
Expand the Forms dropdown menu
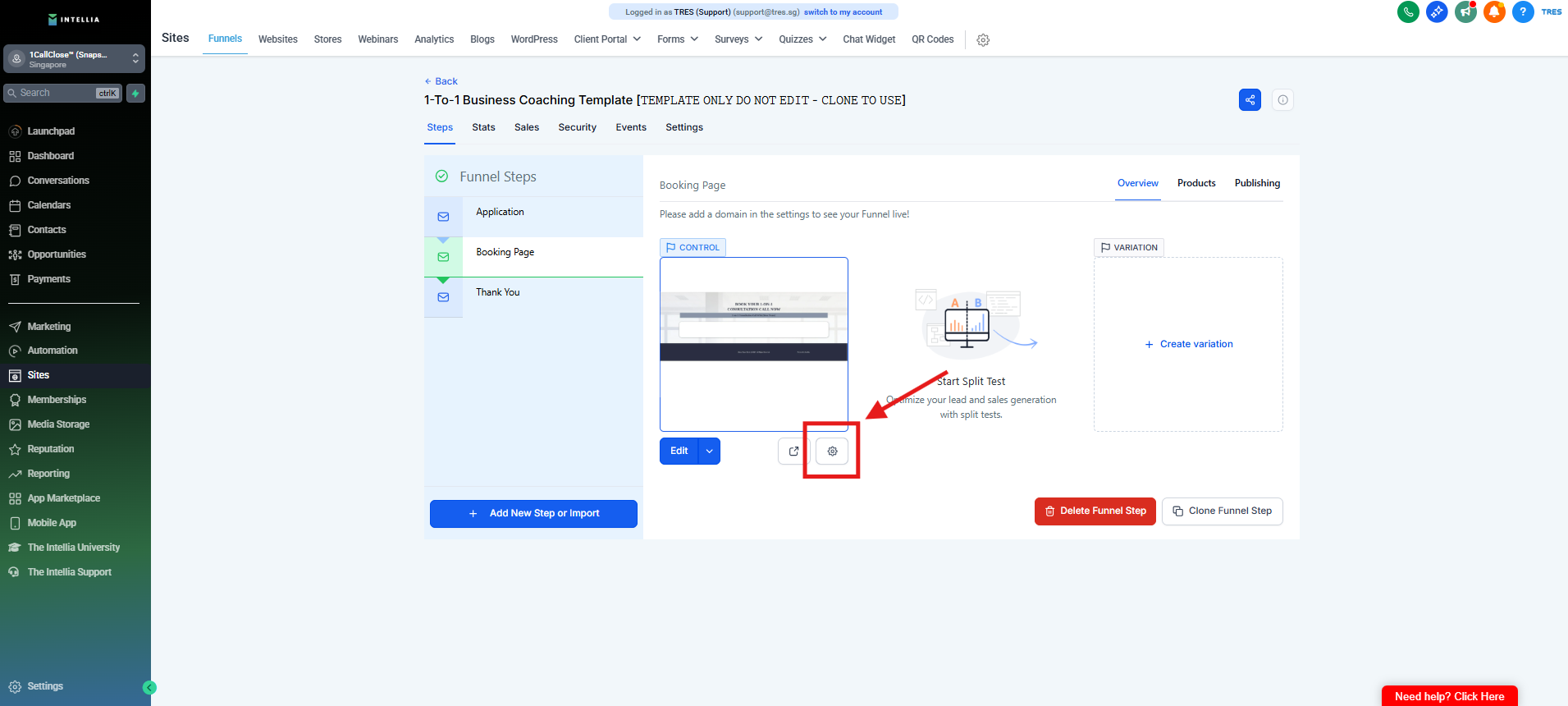[678, 39]
